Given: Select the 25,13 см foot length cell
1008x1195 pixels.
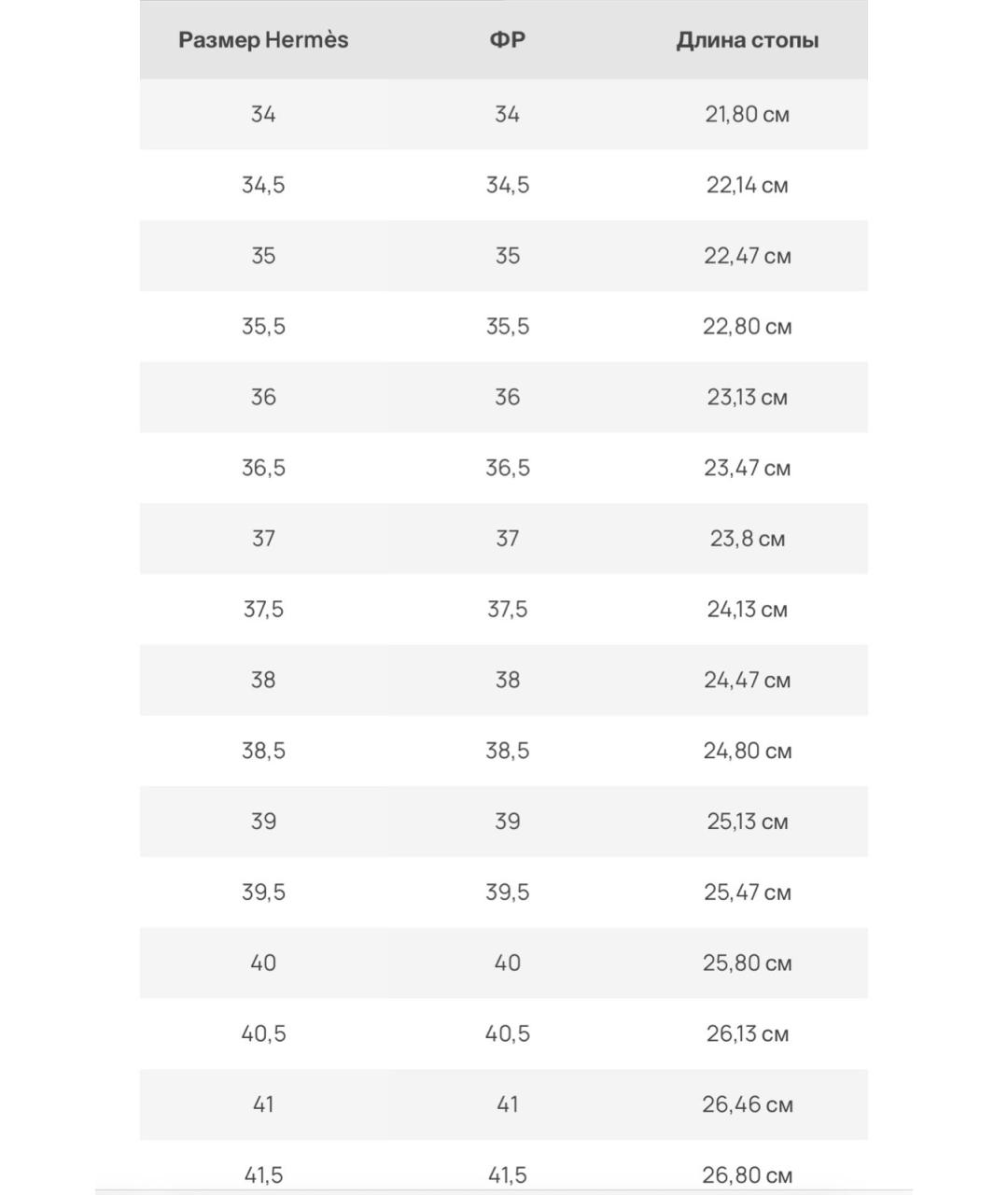Looking at the screenshot, I should tap(747, 822).
